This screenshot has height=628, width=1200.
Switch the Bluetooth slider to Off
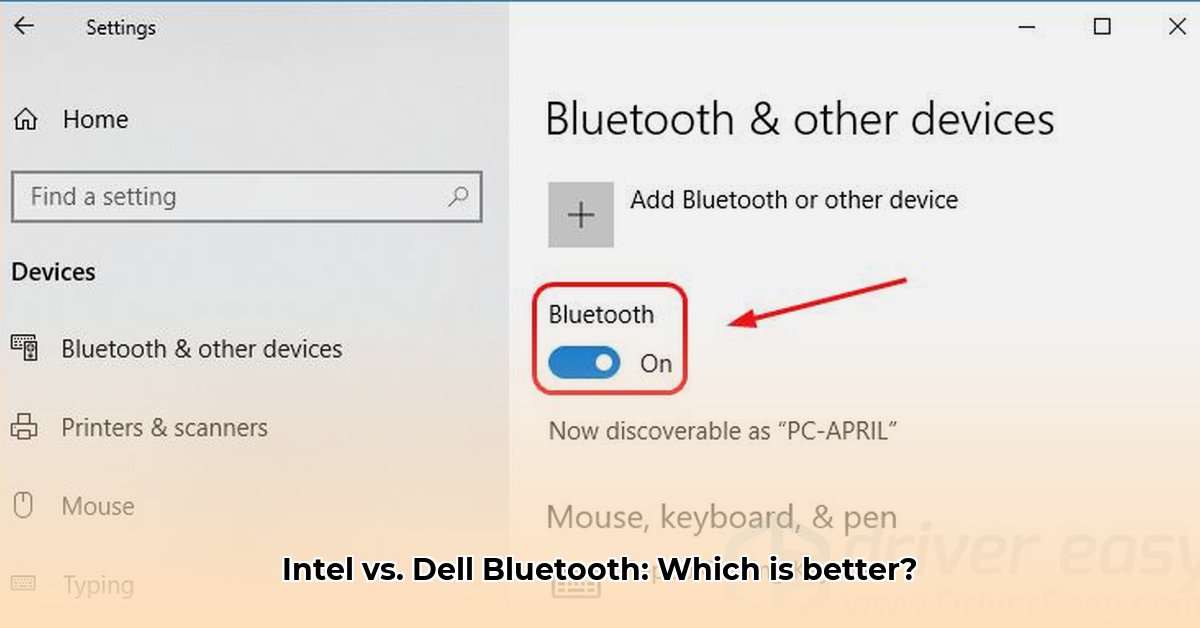pos(584,363)
